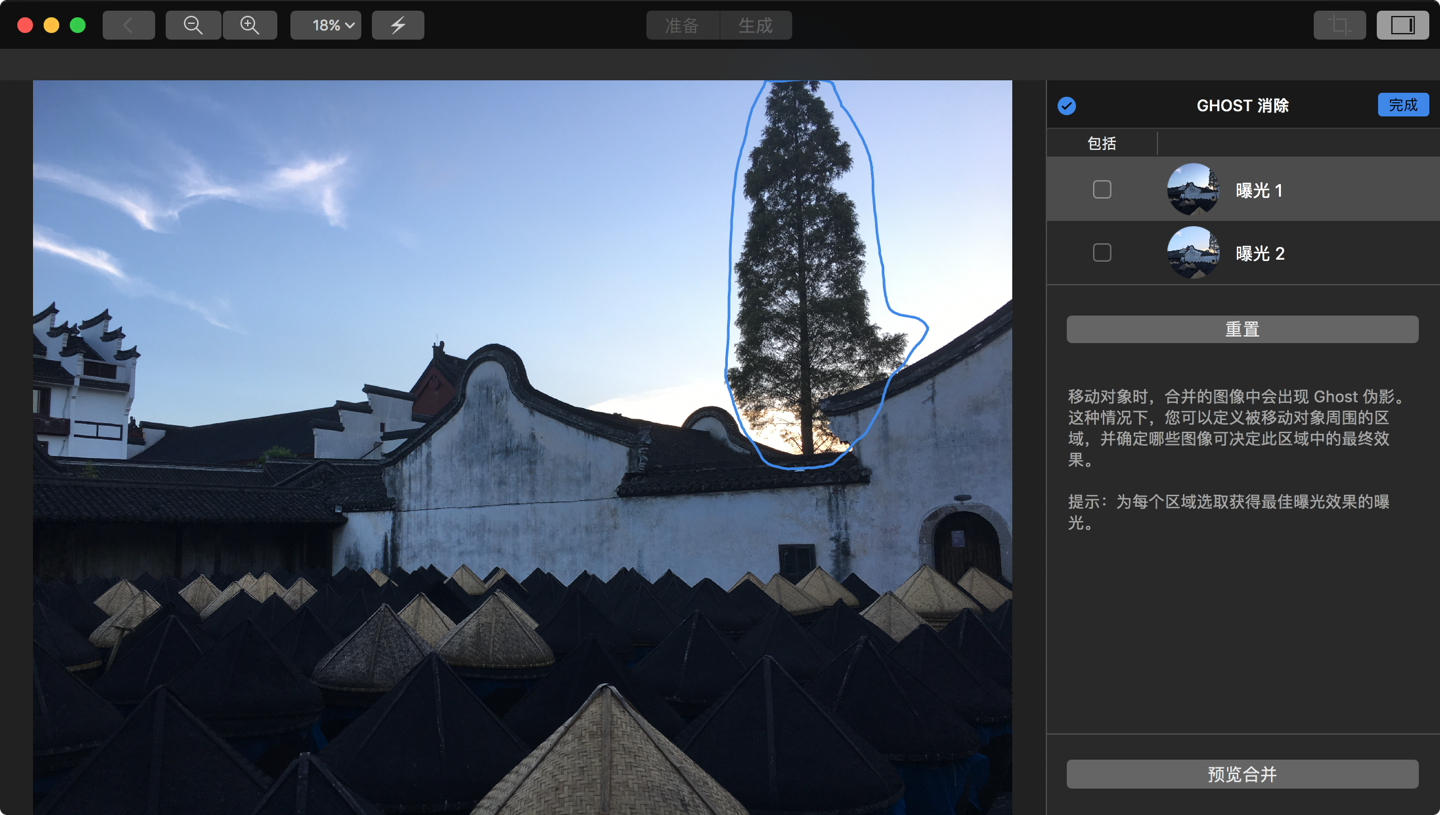1440x815 pixels.
Task: Open the 18% zoom level dropdown
Action: 326,25
